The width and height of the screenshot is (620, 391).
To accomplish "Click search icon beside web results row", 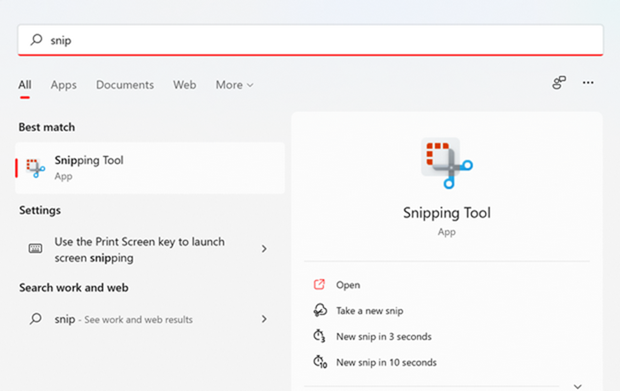I will [36, 319].
